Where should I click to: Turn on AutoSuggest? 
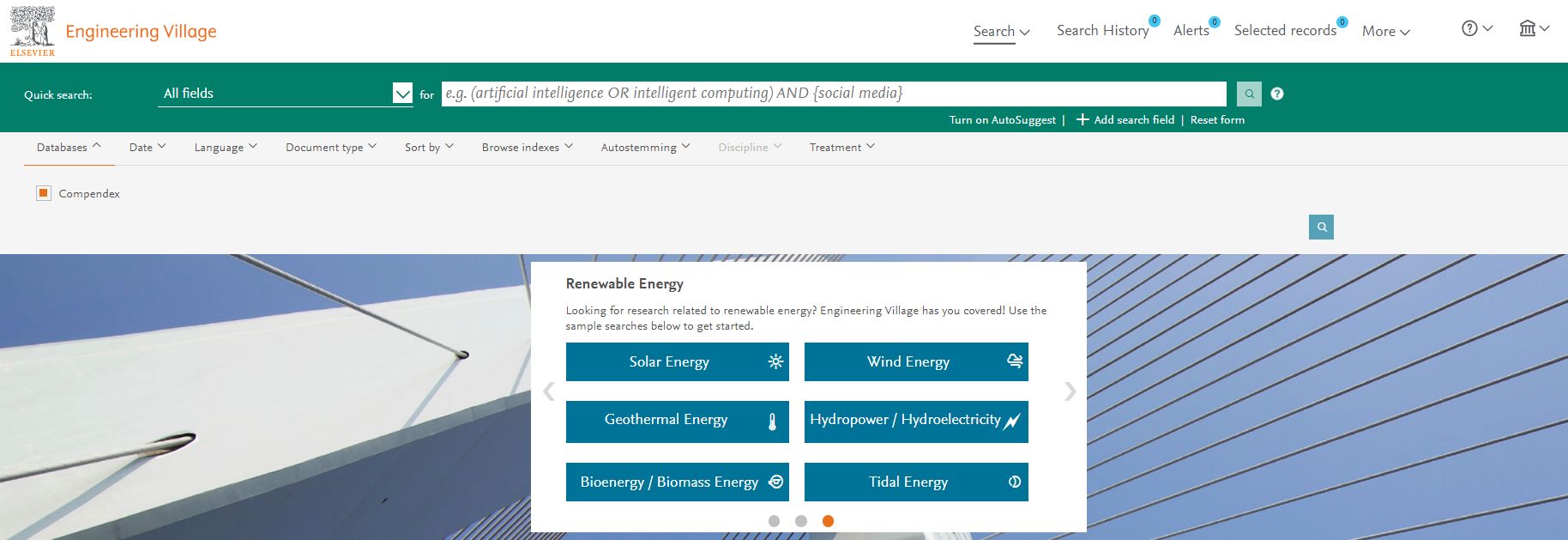coord(1002,120)
